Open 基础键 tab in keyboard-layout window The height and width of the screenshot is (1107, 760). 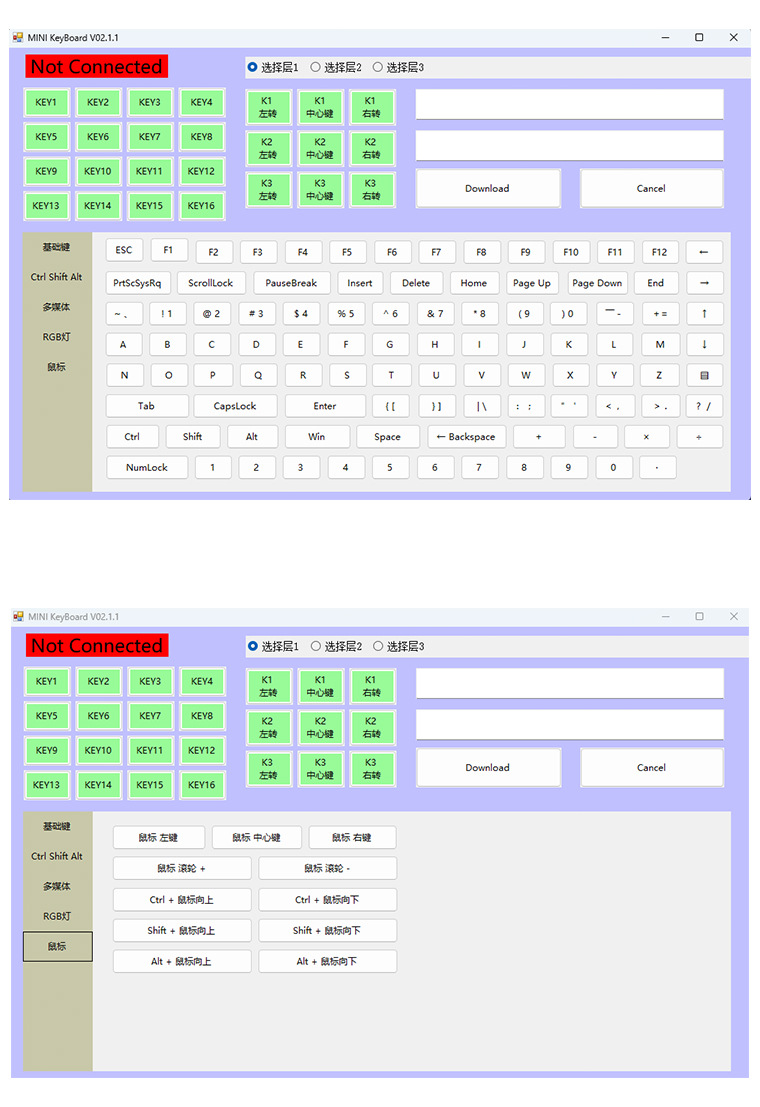[57, 247]
